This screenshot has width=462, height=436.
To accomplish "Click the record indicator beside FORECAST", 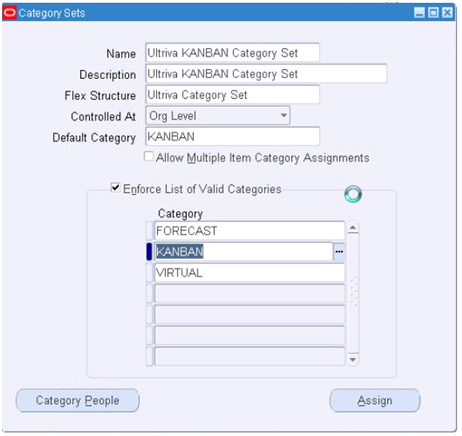I will [149, 231].
